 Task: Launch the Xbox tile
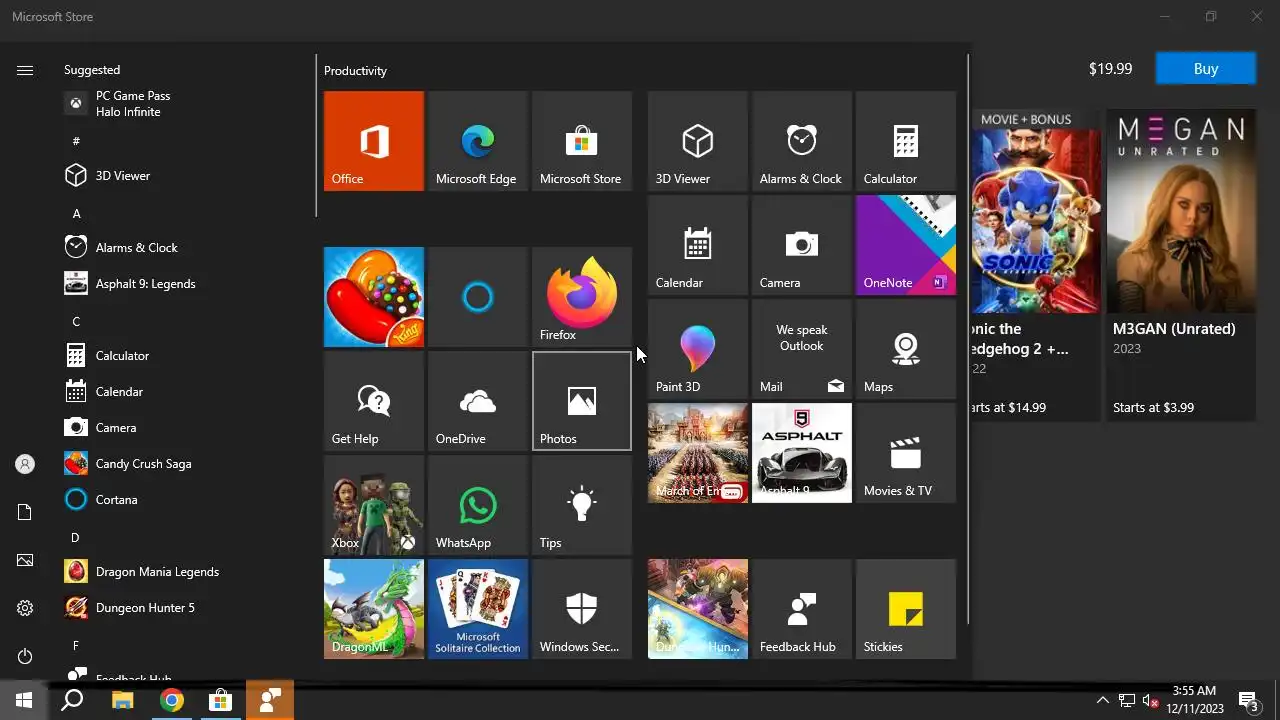click(x=374, y=505)
